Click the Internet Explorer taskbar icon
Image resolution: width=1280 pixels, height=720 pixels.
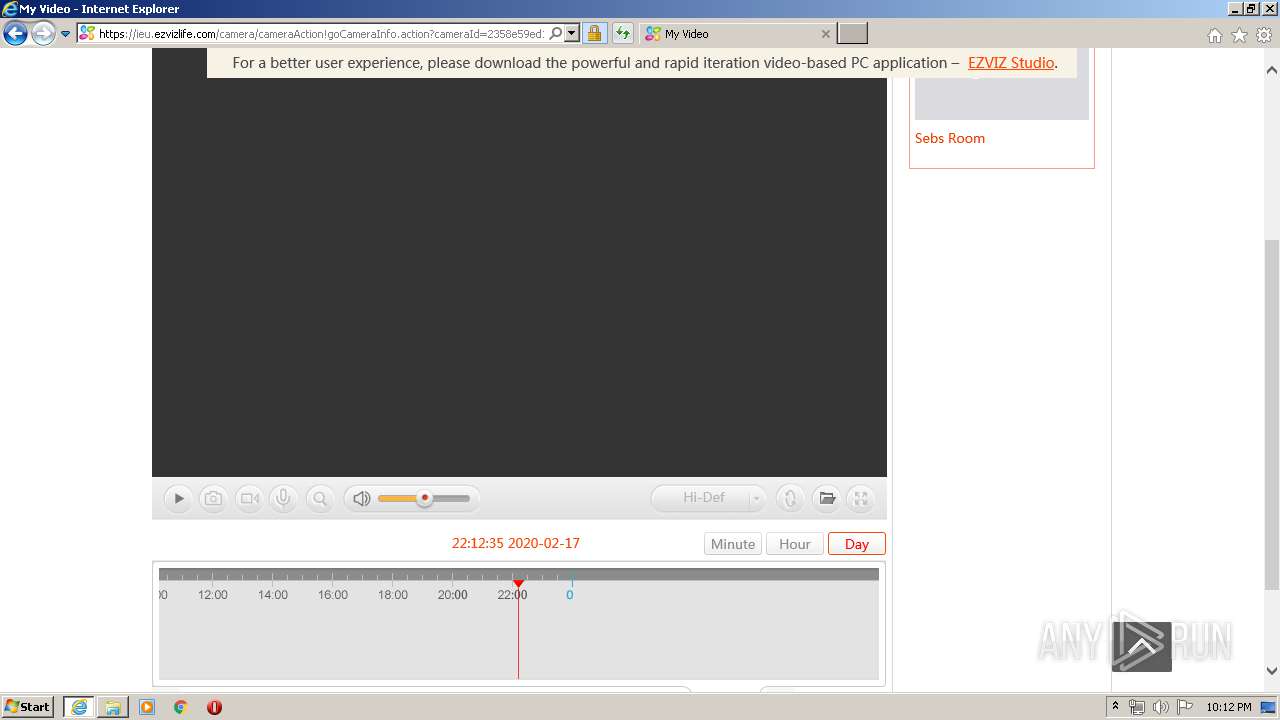79,707
